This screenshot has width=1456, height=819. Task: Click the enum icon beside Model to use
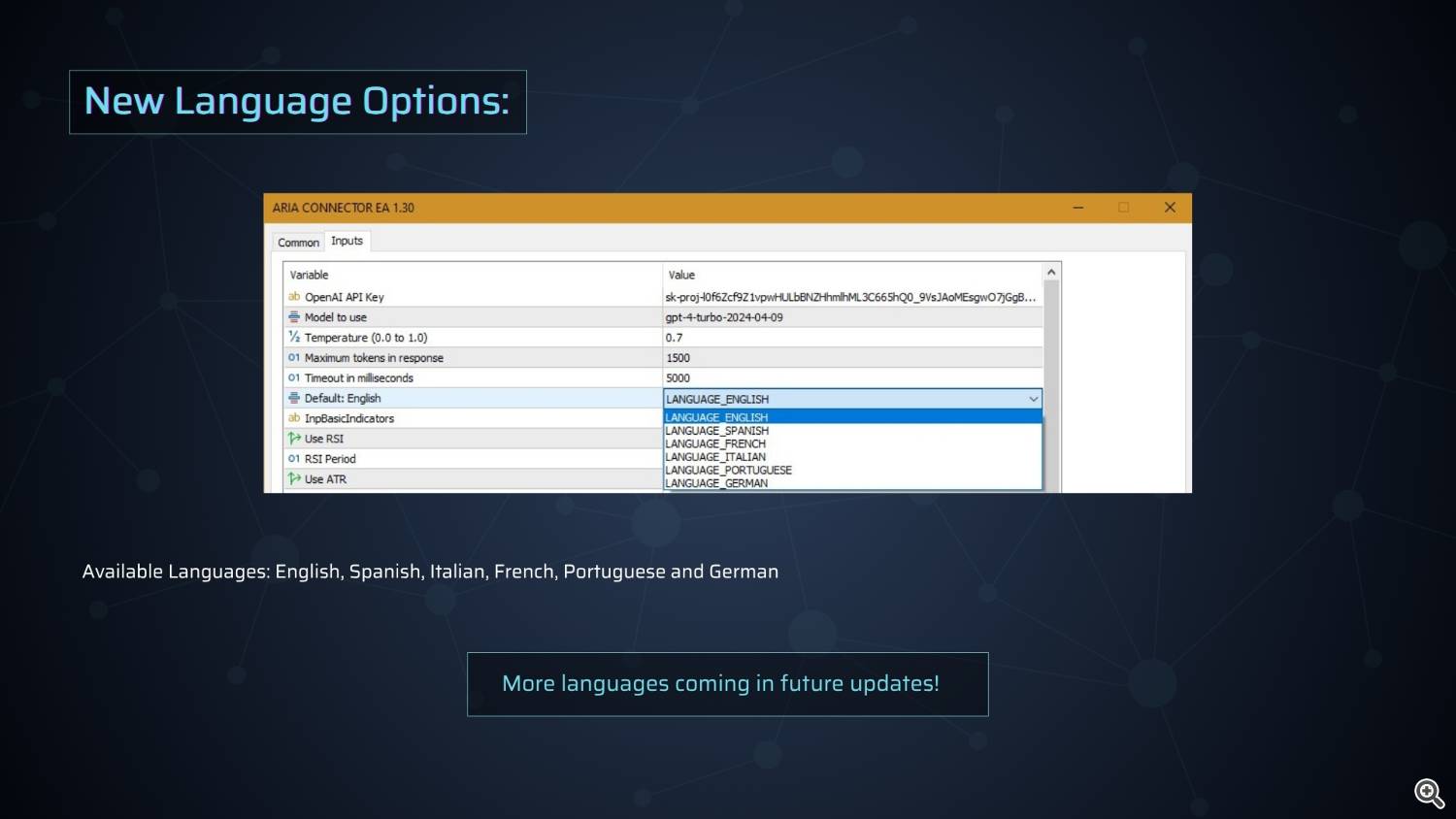click(x=294, y=317)
